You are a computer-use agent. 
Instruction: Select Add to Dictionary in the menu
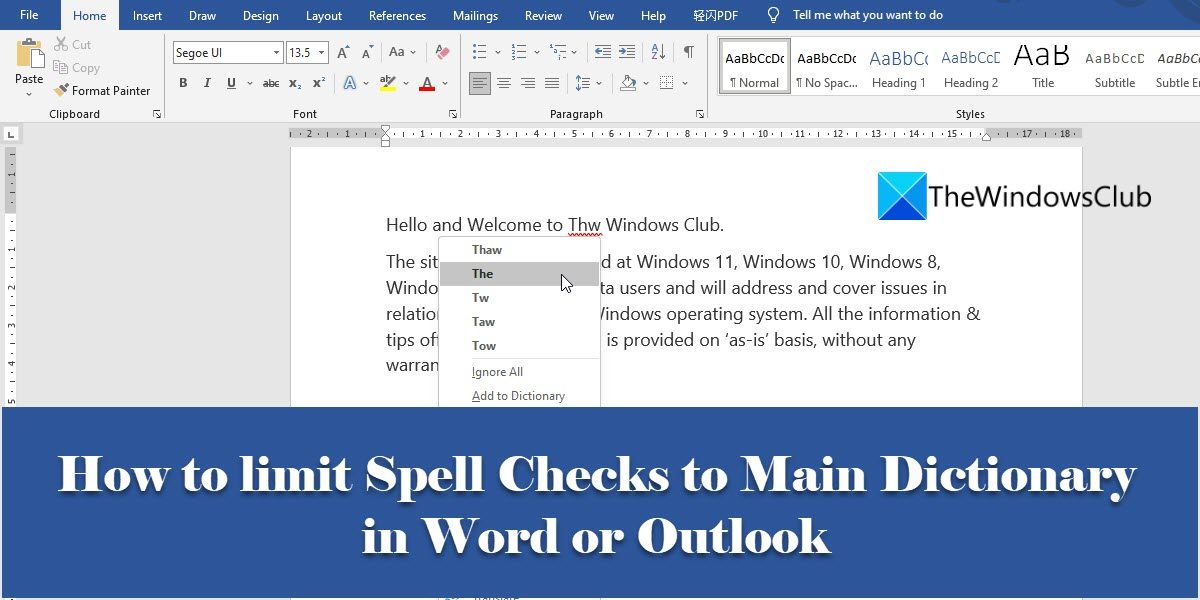click(x=519, y=396)
